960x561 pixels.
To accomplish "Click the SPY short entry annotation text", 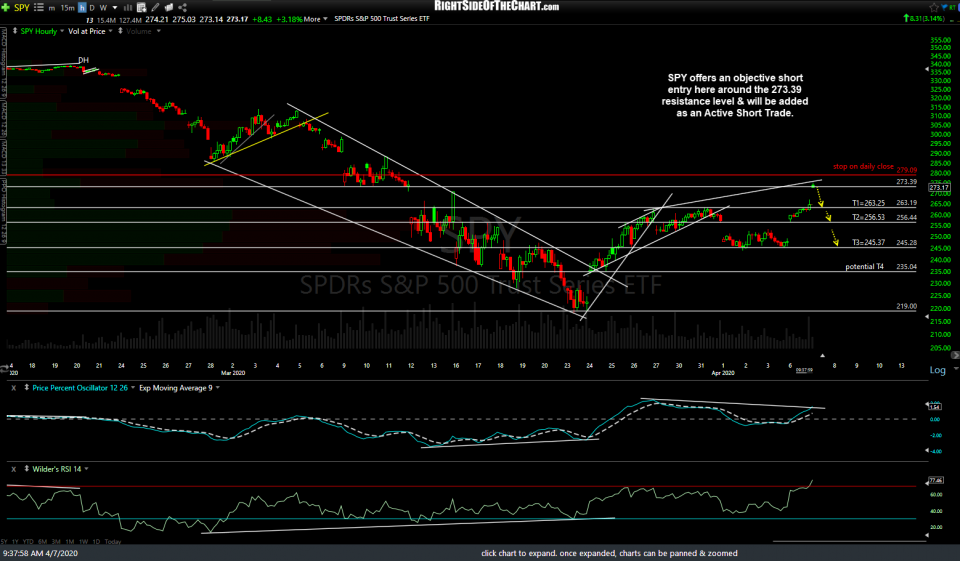I will pyautogui.click(x=735, y=96).
